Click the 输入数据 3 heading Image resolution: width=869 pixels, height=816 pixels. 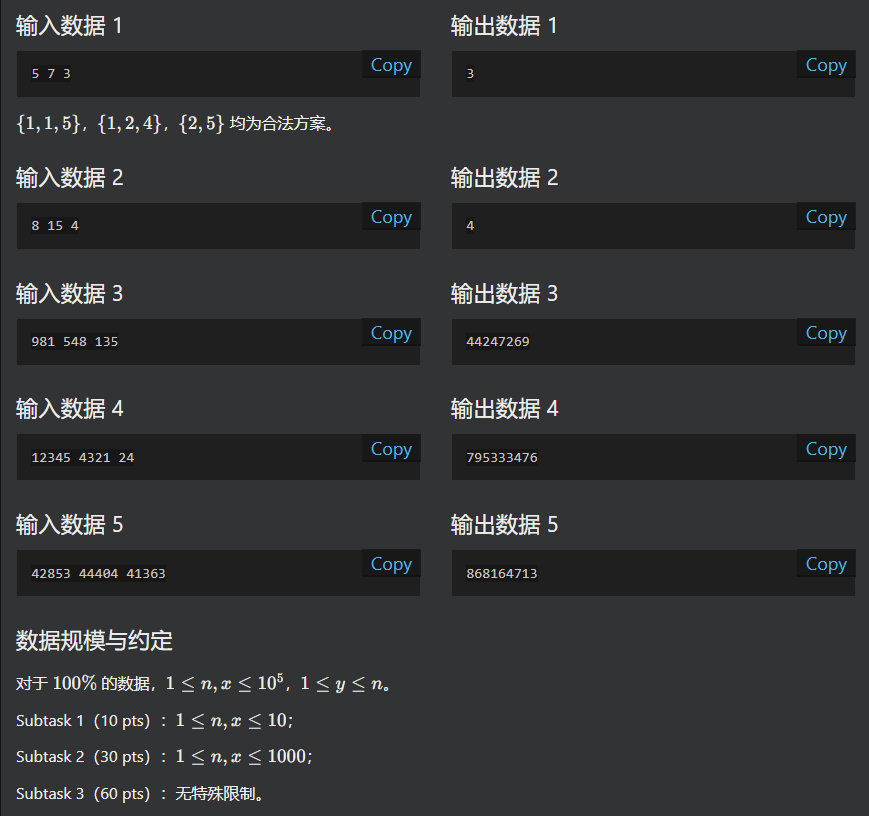tap(69, 294)
